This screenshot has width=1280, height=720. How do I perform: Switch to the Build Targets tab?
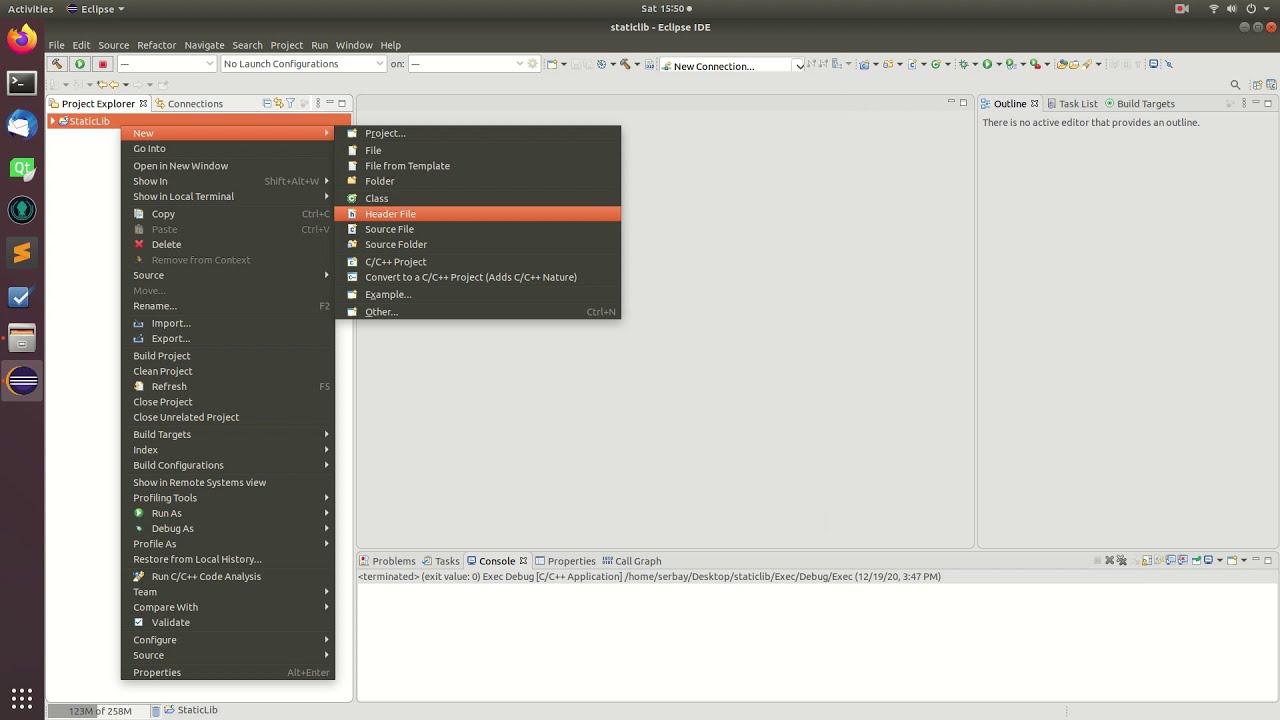coord(1139,103)
